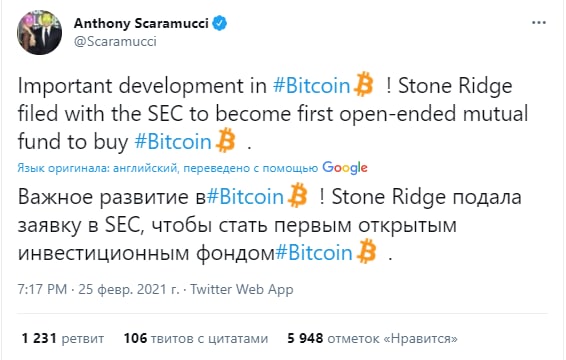Image resolution: width=566 pixels, height=360 pixels.
Task: Click the Google logo in translation note
Action: tap(345, 168)
